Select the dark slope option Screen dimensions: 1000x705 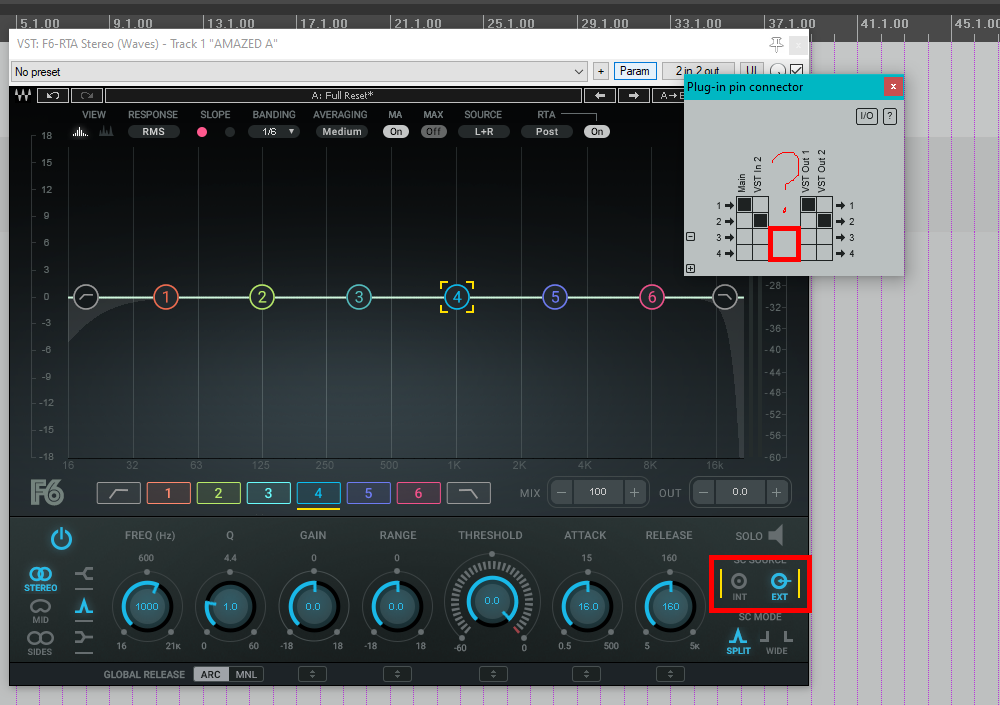[x=230, y=132]
